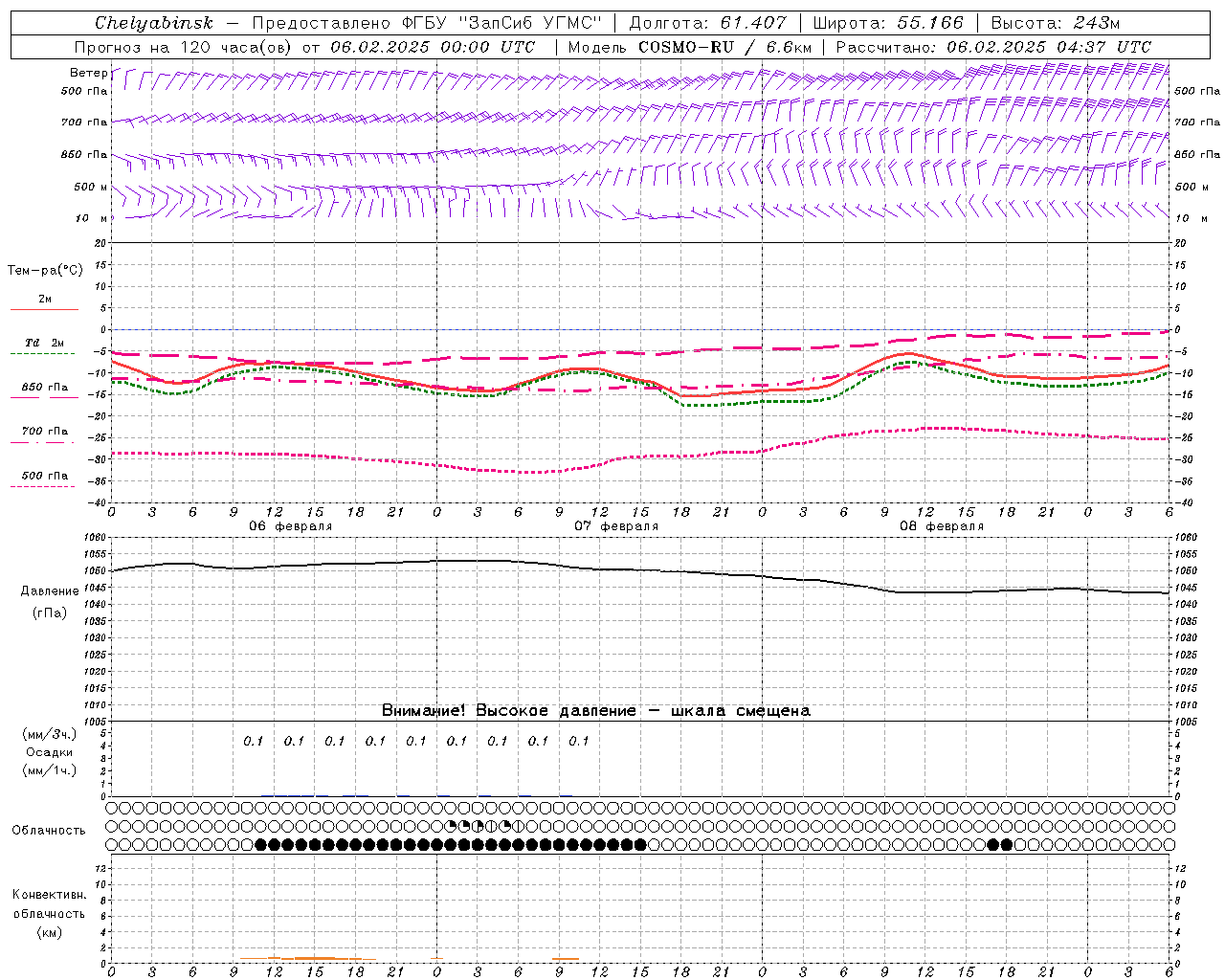Click the '2м' temperature legend entry
Image resolution: width=1225 pixels, height=980 pixels.
45,299
